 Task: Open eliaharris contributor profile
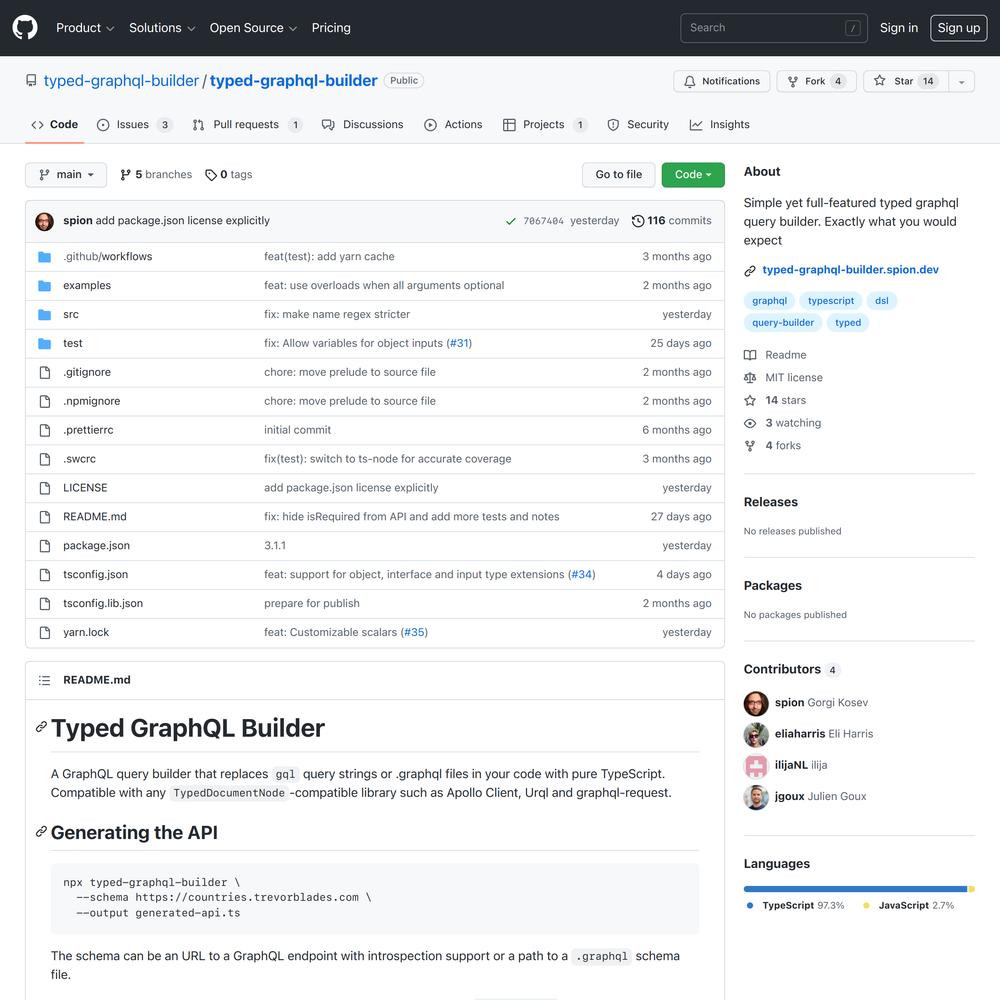point(800,734)
